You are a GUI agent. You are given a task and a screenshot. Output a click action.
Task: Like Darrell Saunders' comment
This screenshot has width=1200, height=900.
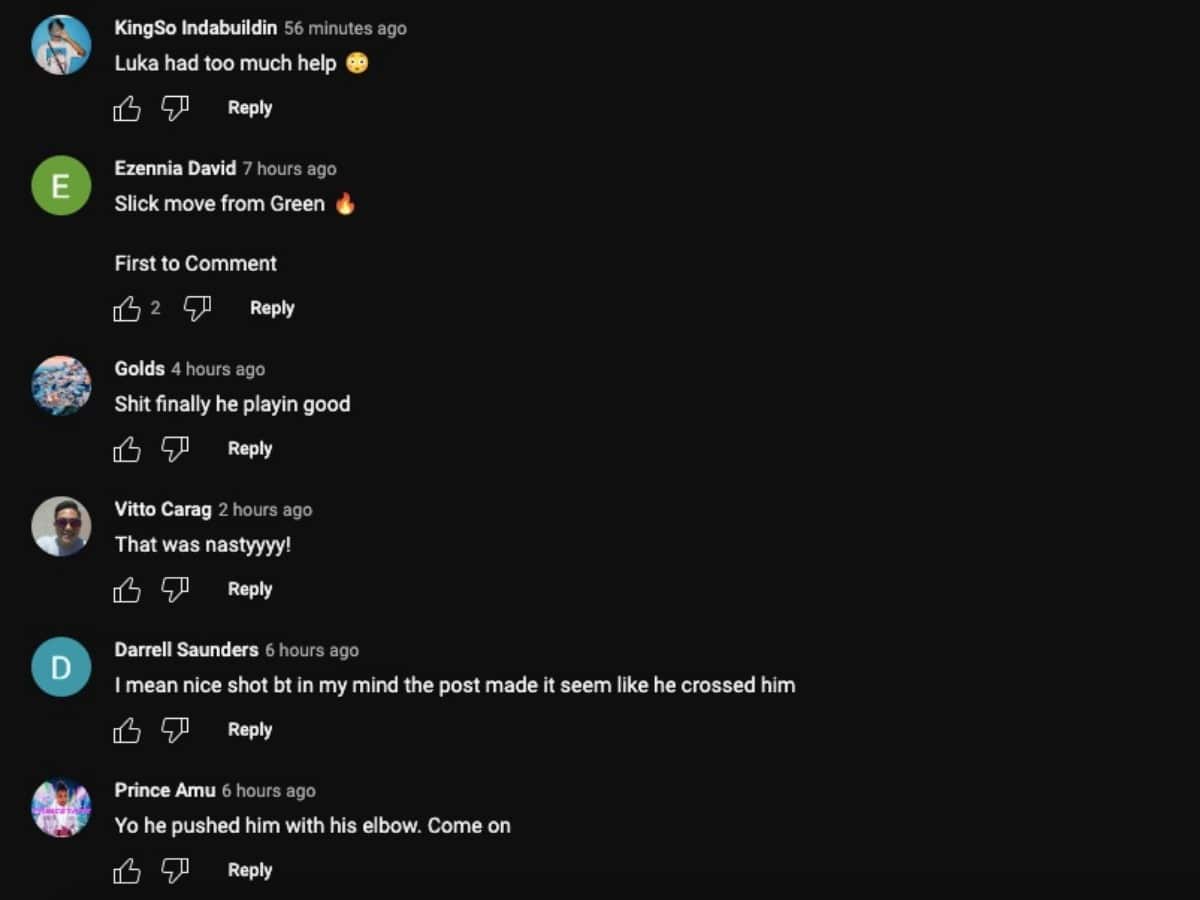point(127,730)
